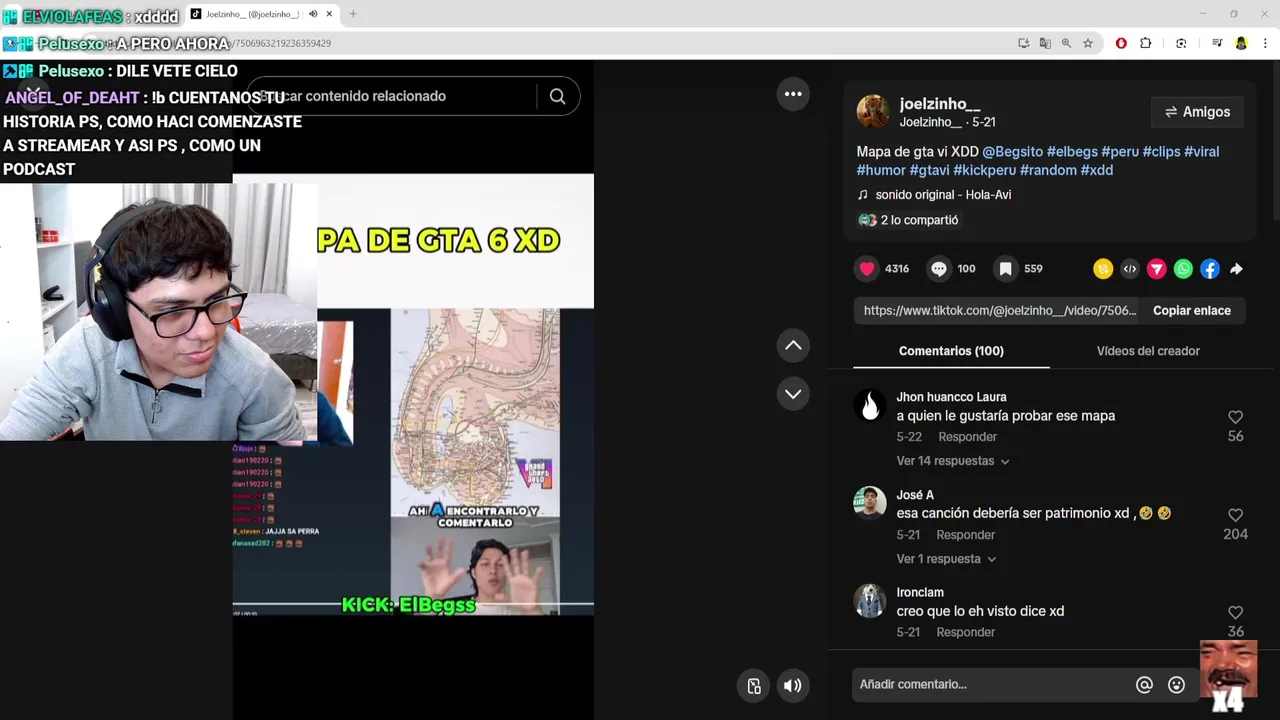Go to the previous video with up arrow
This screenshot has height=720, width=1280.
pyautogui.click(x=793, y=346)
